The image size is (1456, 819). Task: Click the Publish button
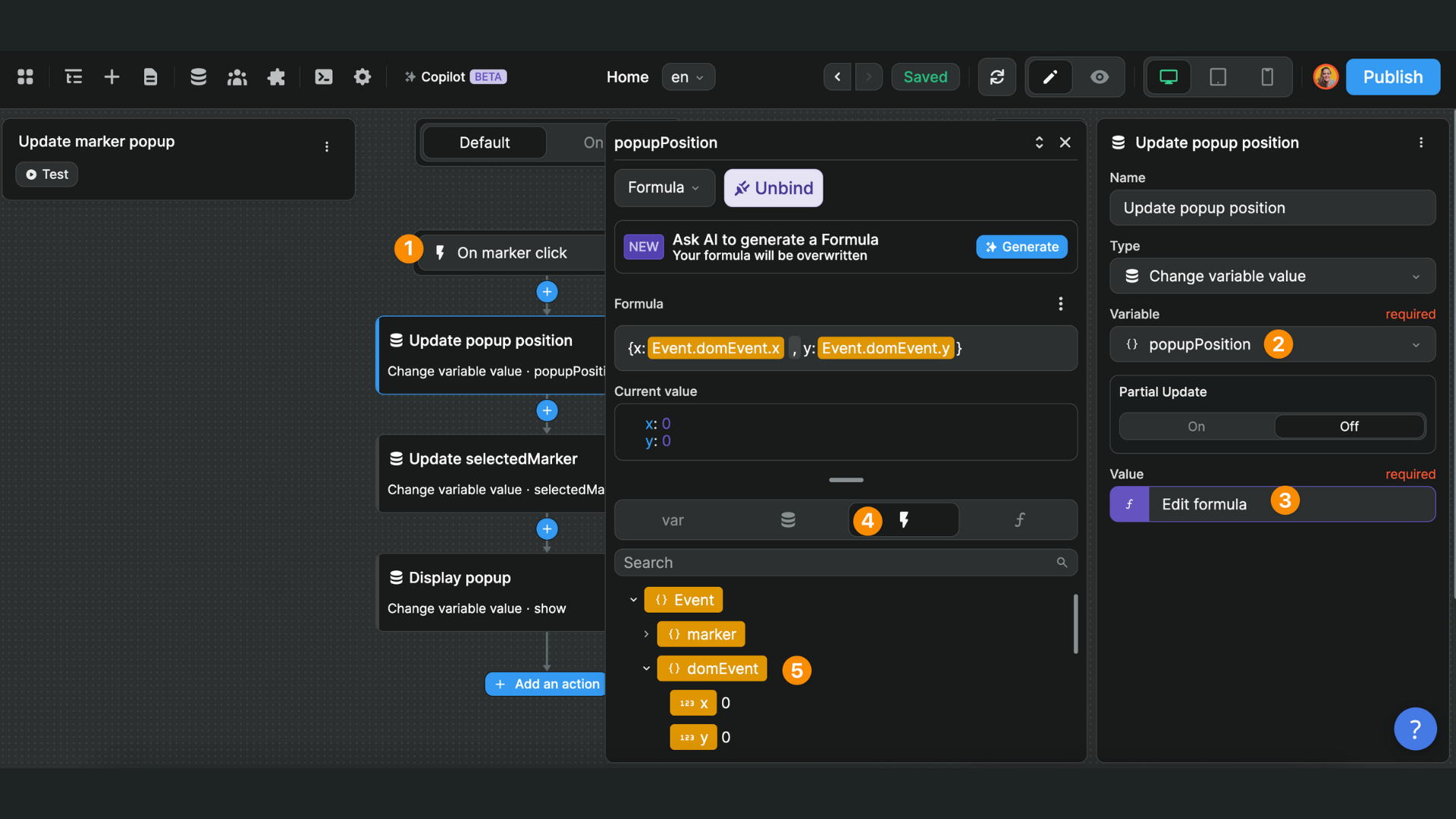click(x=1392, y=77)
